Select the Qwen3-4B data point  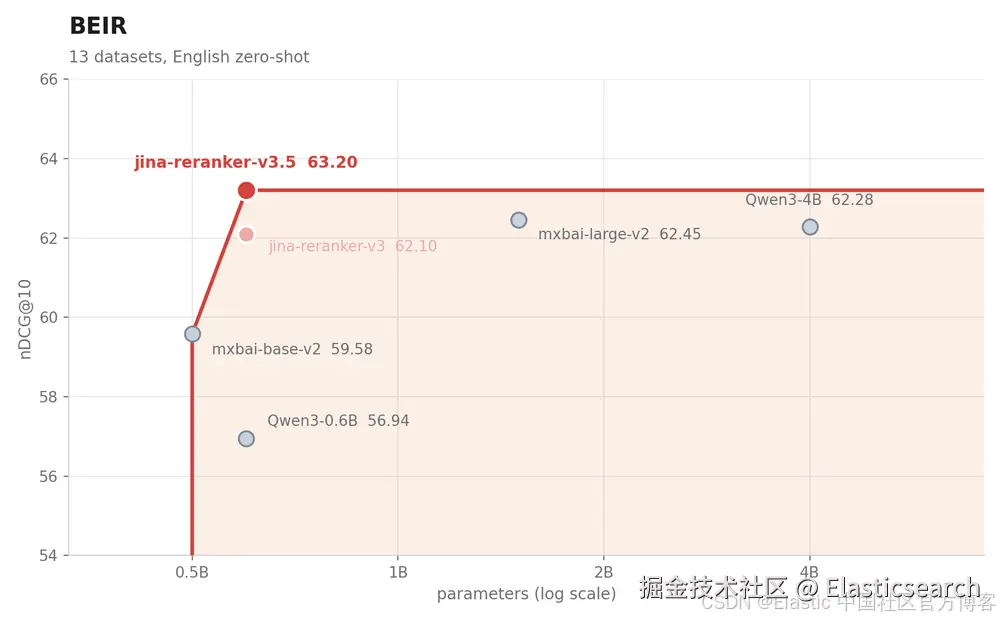[x=810, y=227]
